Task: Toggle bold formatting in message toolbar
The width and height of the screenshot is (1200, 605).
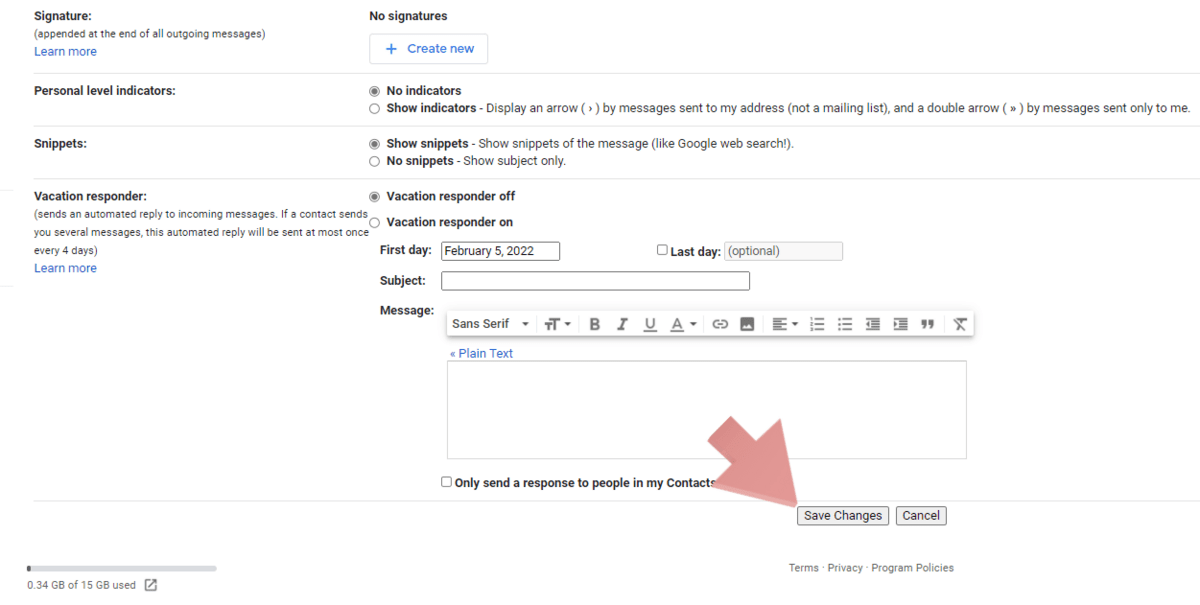Action: 595,324
